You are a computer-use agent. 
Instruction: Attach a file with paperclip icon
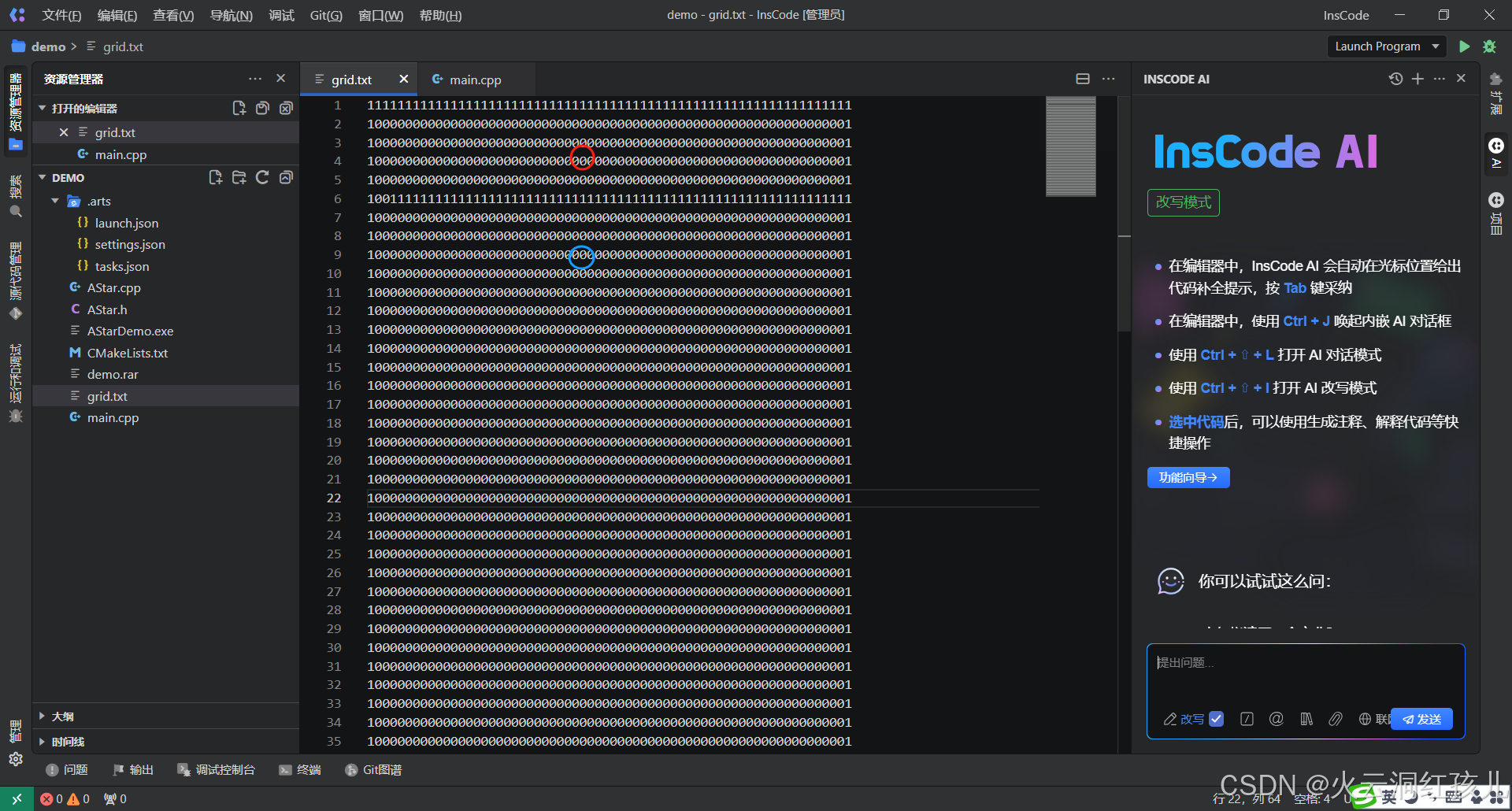(x=1336, y=719)
